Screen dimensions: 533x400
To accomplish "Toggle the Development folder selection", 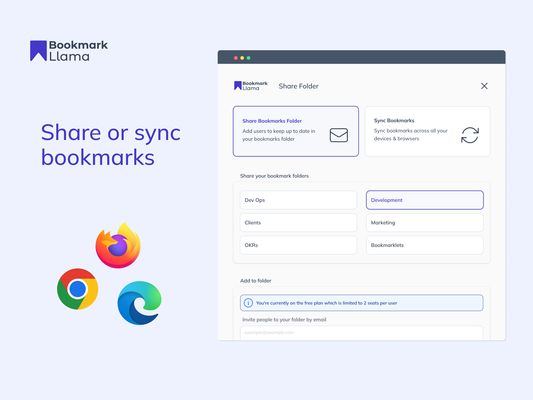I will point(425,200).
